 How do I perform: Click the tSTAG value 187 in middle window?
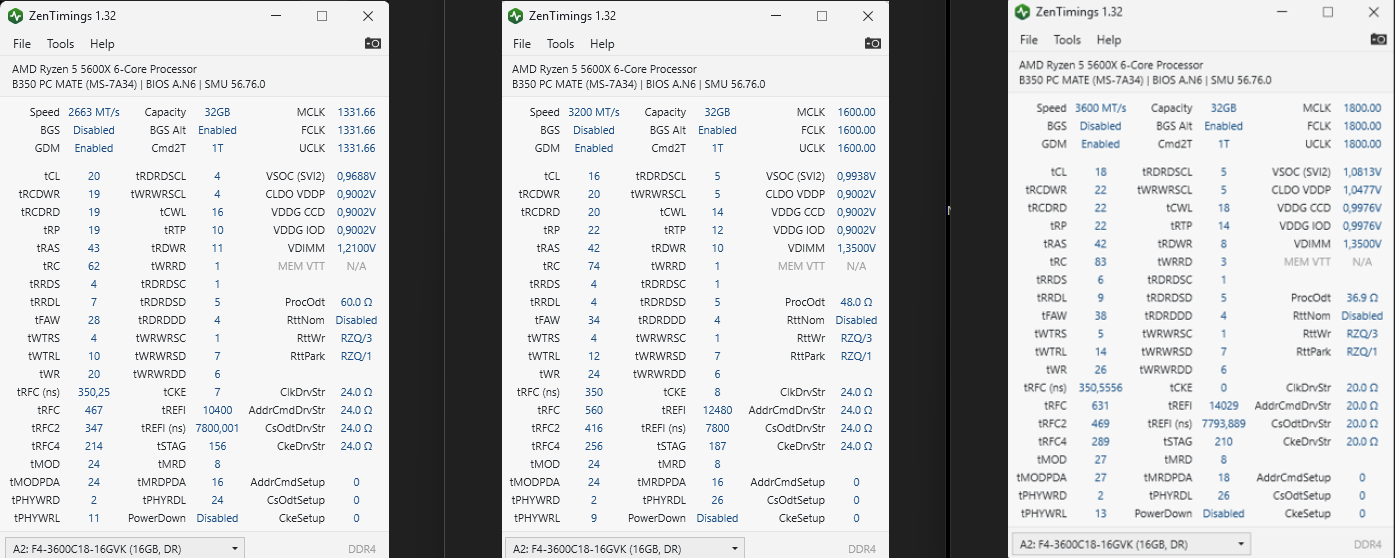pyautogui.click(x=717, y=446)
